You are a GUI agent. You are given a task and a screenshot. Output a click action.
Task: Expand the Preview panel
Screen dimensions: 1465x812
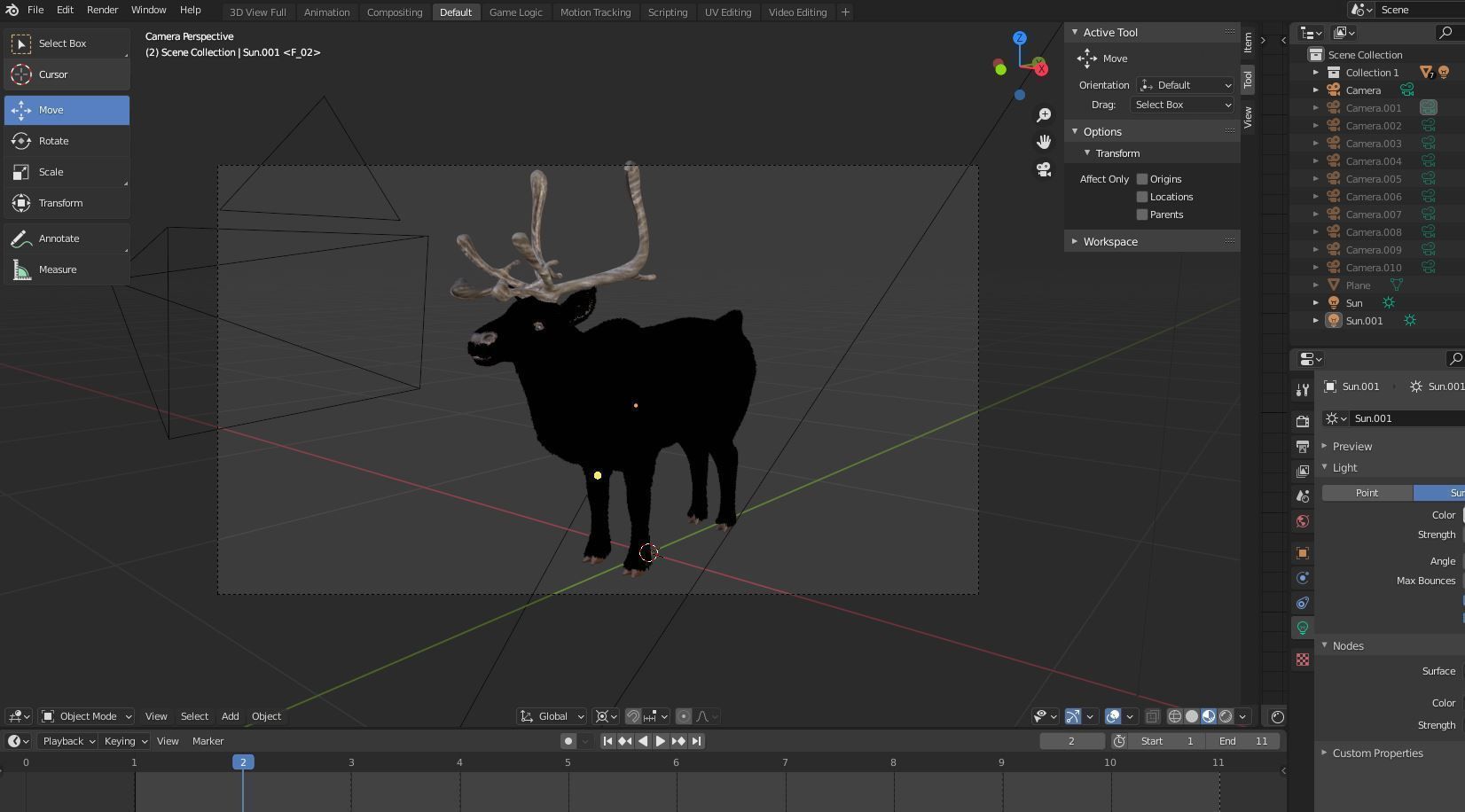1351,446
